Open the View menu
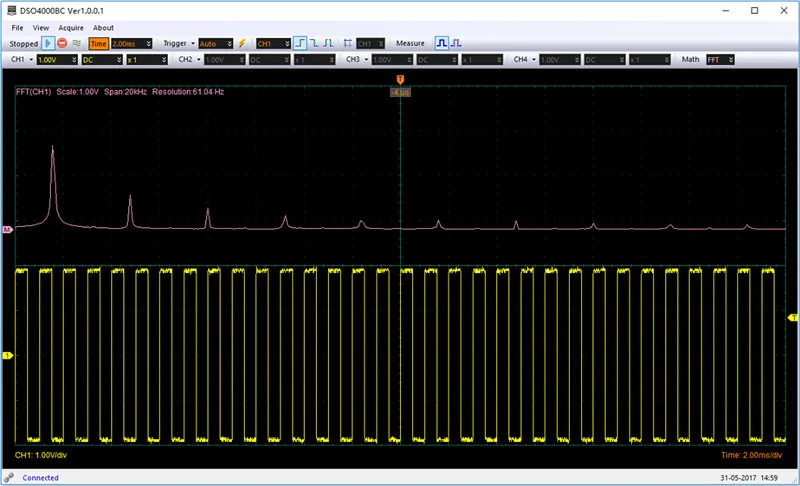Viewport: 800px width, 486px height. pyautogui.click(x=41, y=28)
